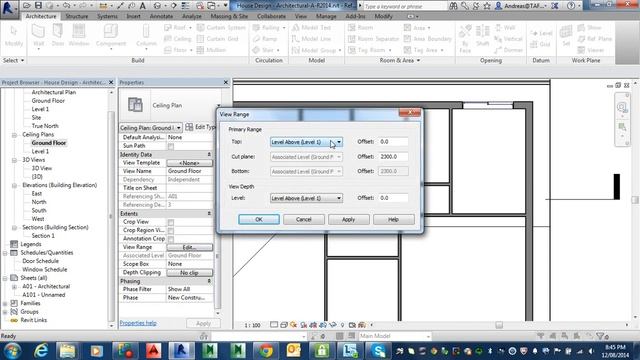Click the Room tool
Screen dimensions: 640x360
(x=360, y=28)
